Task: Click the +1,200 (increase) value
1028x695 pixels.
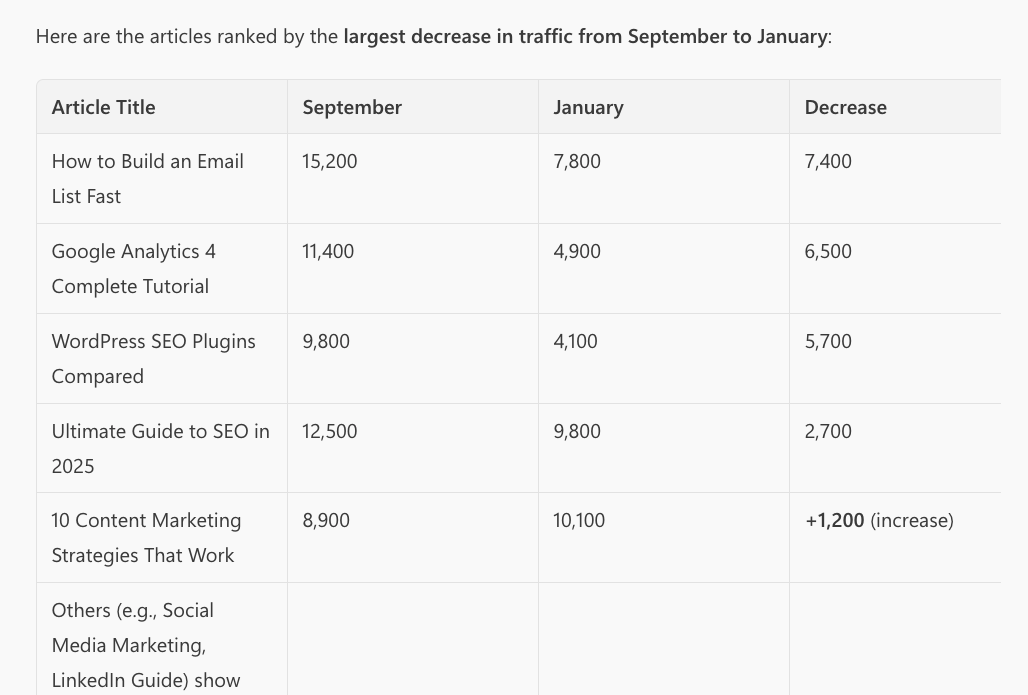Action: pos(879,521)
